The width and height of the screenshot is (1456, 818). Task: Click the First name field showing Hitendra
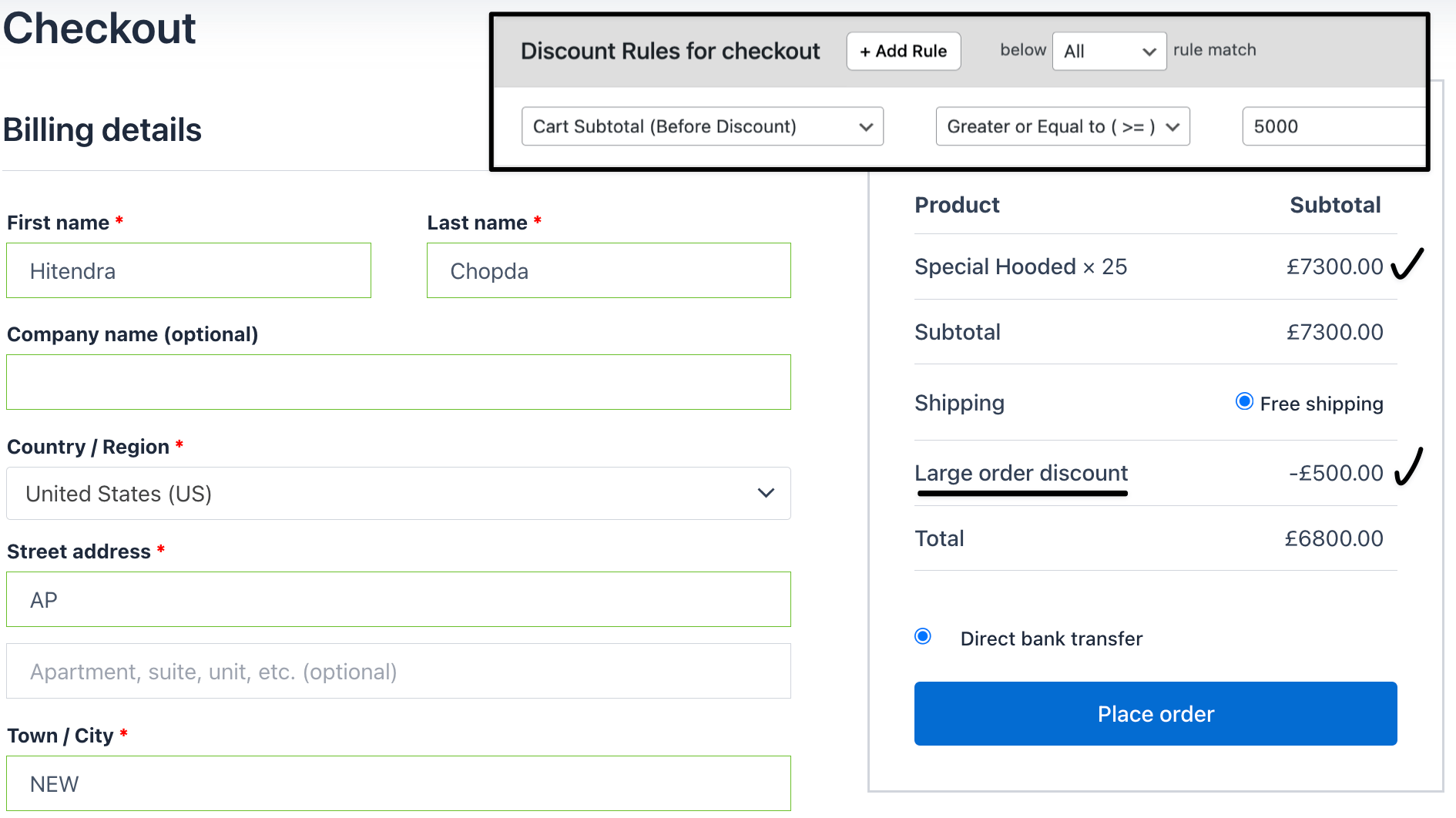point(188,270)
